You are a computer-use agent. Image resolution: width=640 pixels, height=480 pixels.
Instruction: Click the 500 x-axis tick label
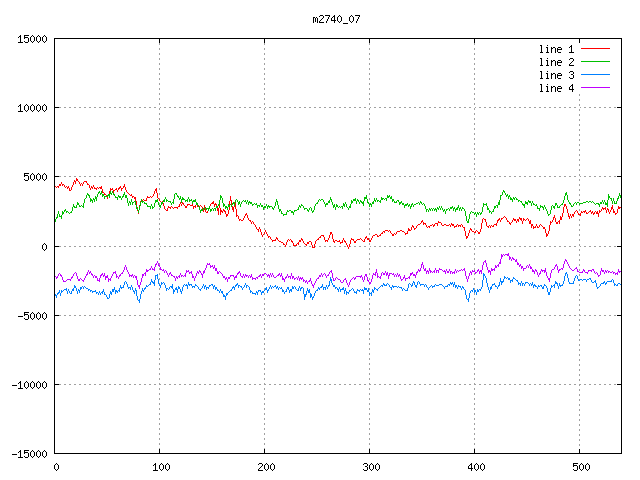pos(580,467)
